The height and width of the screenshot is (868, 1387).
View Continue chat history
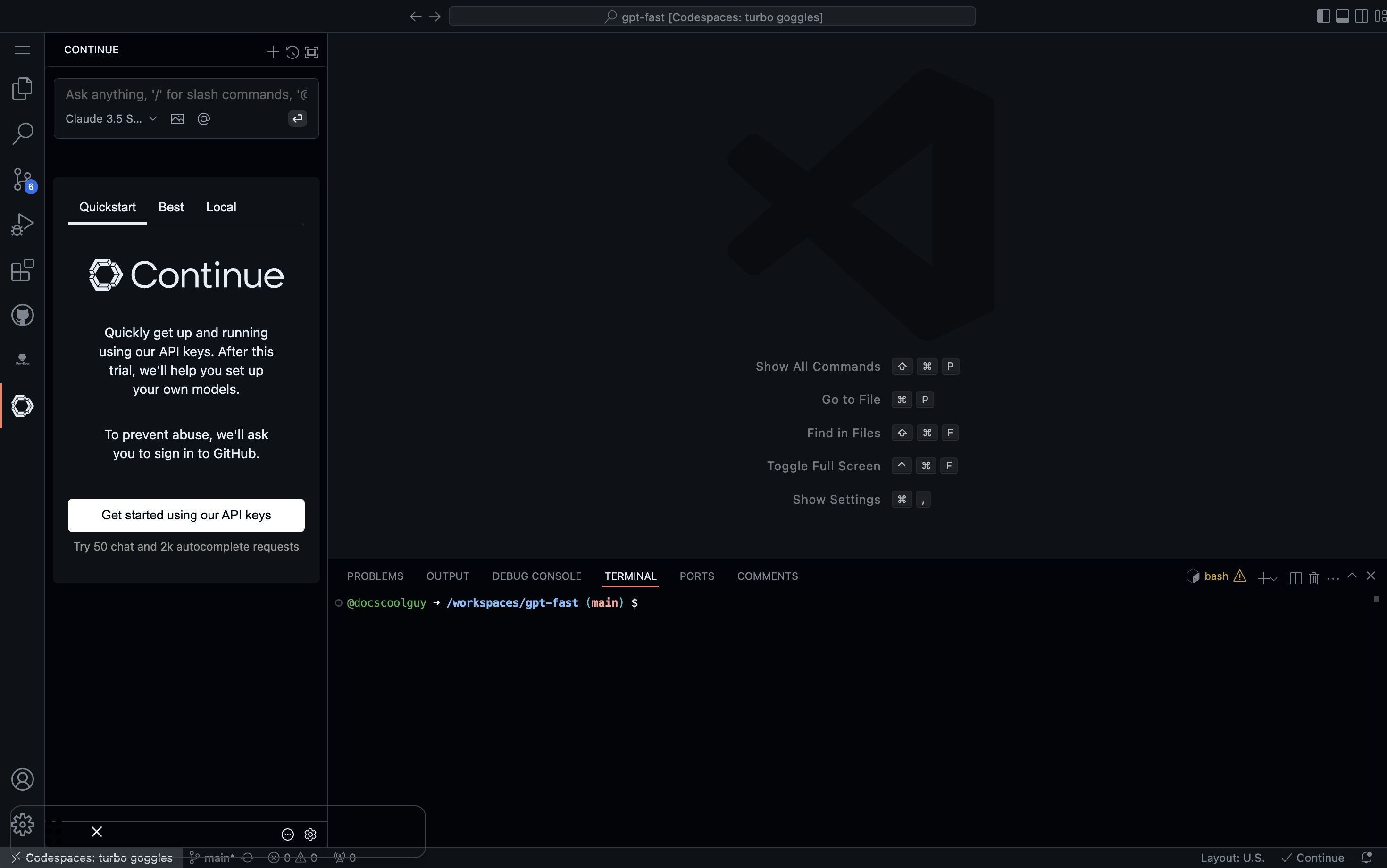(x=292, y=52)
